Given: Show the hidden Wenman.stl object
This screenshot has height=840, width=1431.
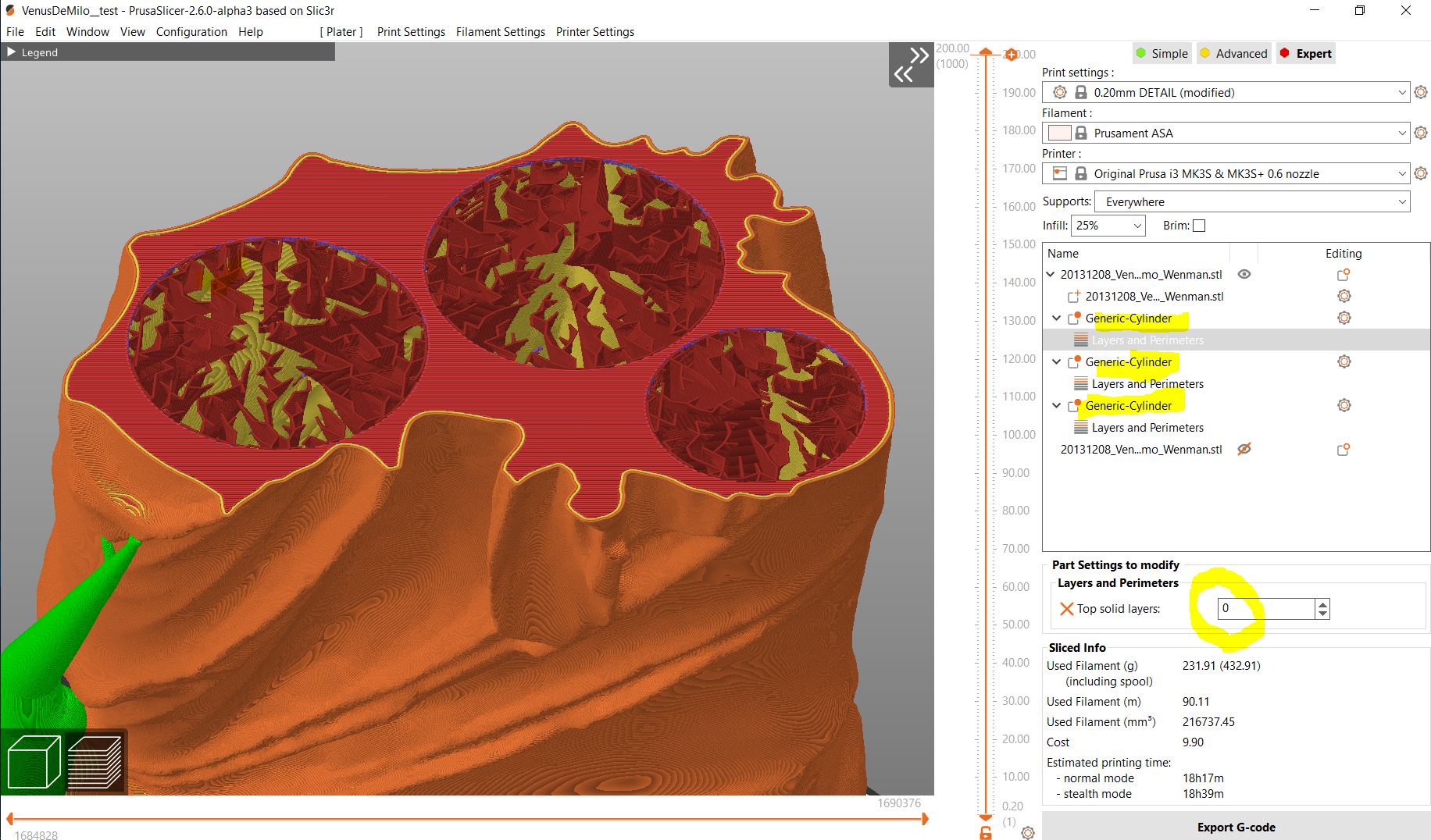Looking at the screenshot, I should (x=1244, y=449).
